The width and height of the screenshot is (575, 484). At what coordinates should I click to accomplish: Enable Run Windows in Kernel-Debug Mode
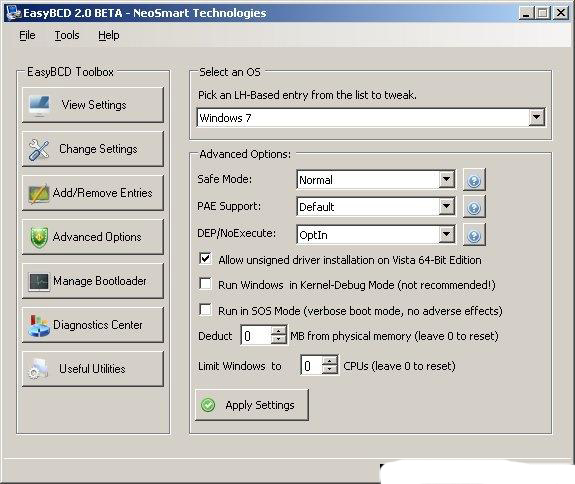pos(205,284)
